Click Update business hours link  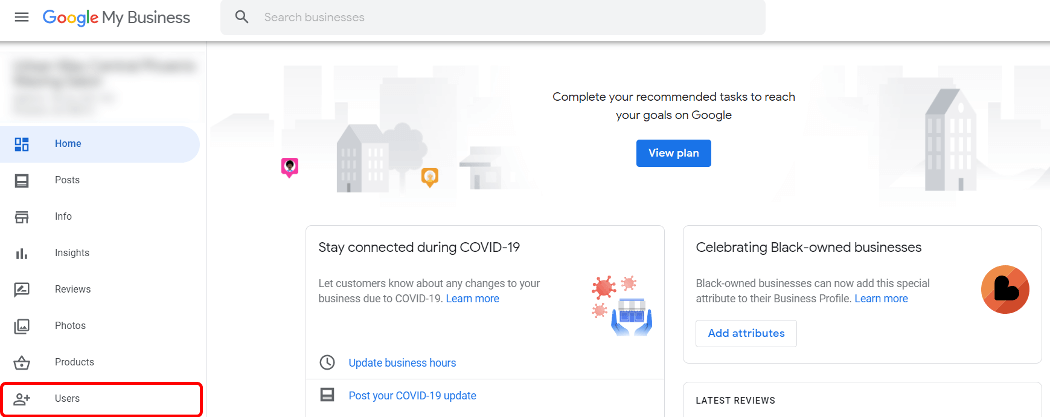pos(402,363)
